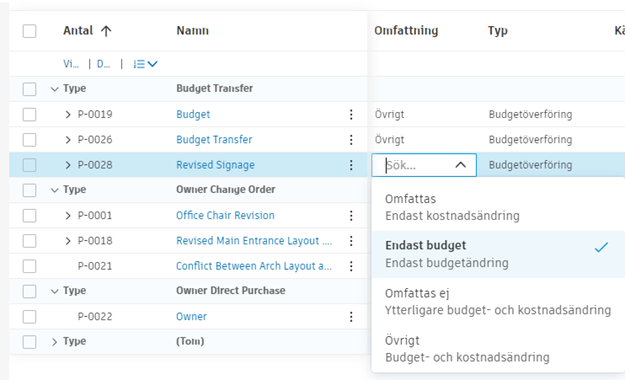Image resolution: width=625 pixels, height=380 pixels.
Task: Expand row P-0001
Action: (68, 216)
